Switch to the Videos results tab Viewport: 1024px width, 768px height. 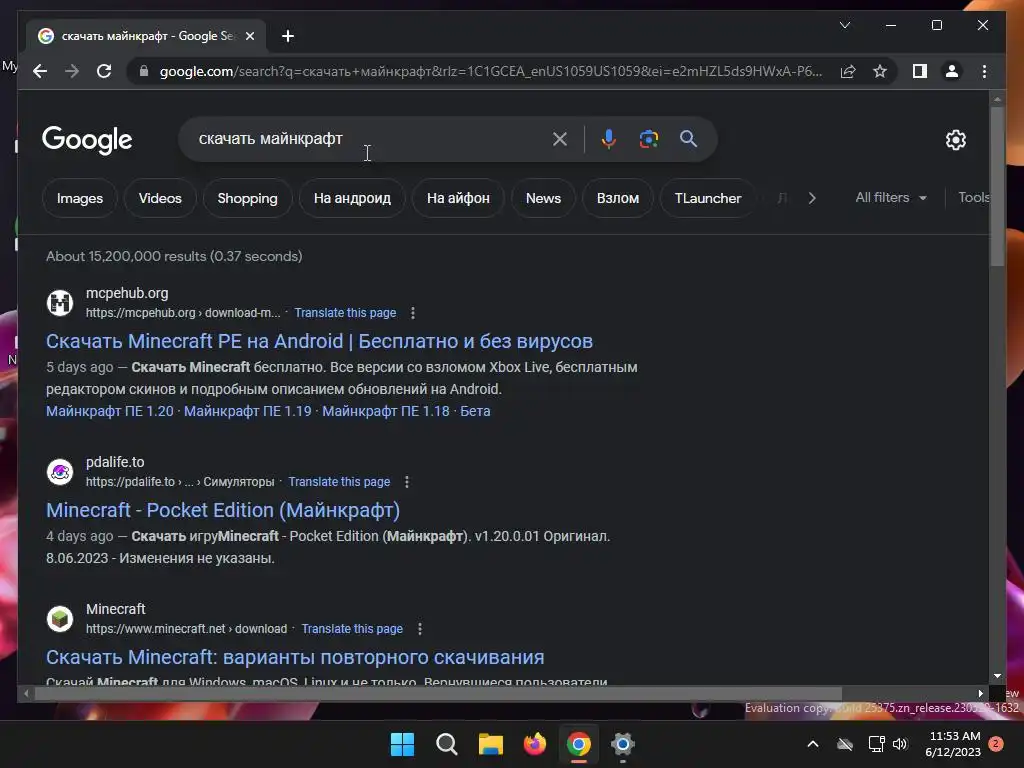point(160,198)
